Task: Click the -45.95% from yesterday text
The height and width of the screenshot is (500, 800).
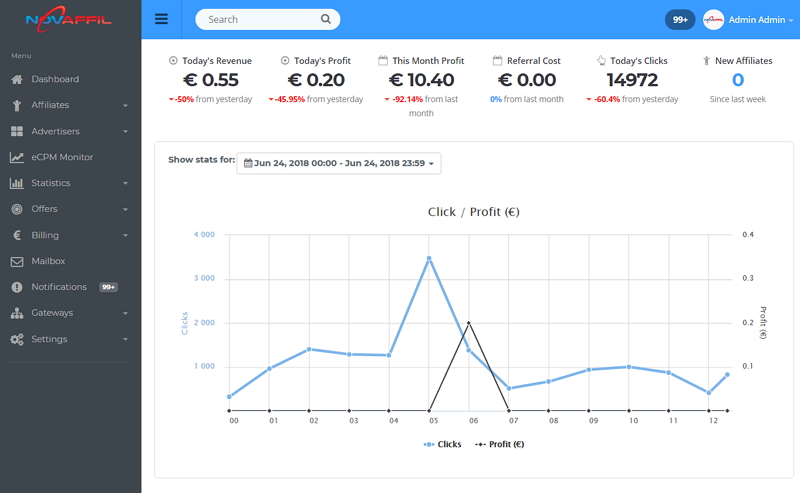Action: pos(316,99)
